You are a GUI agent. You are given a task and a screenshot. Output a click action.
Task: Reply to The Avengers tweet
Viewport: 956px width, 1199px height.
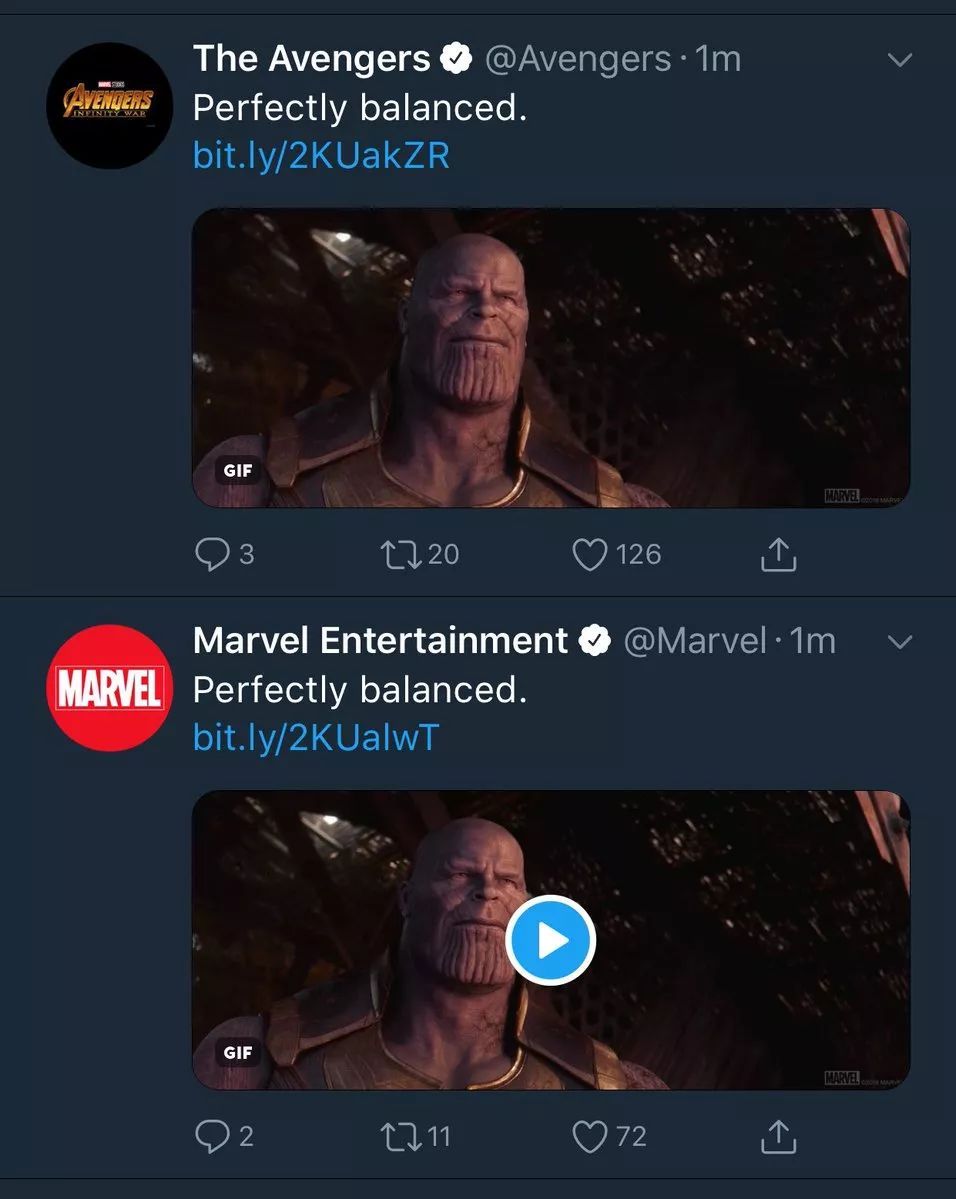coord(212,554)
